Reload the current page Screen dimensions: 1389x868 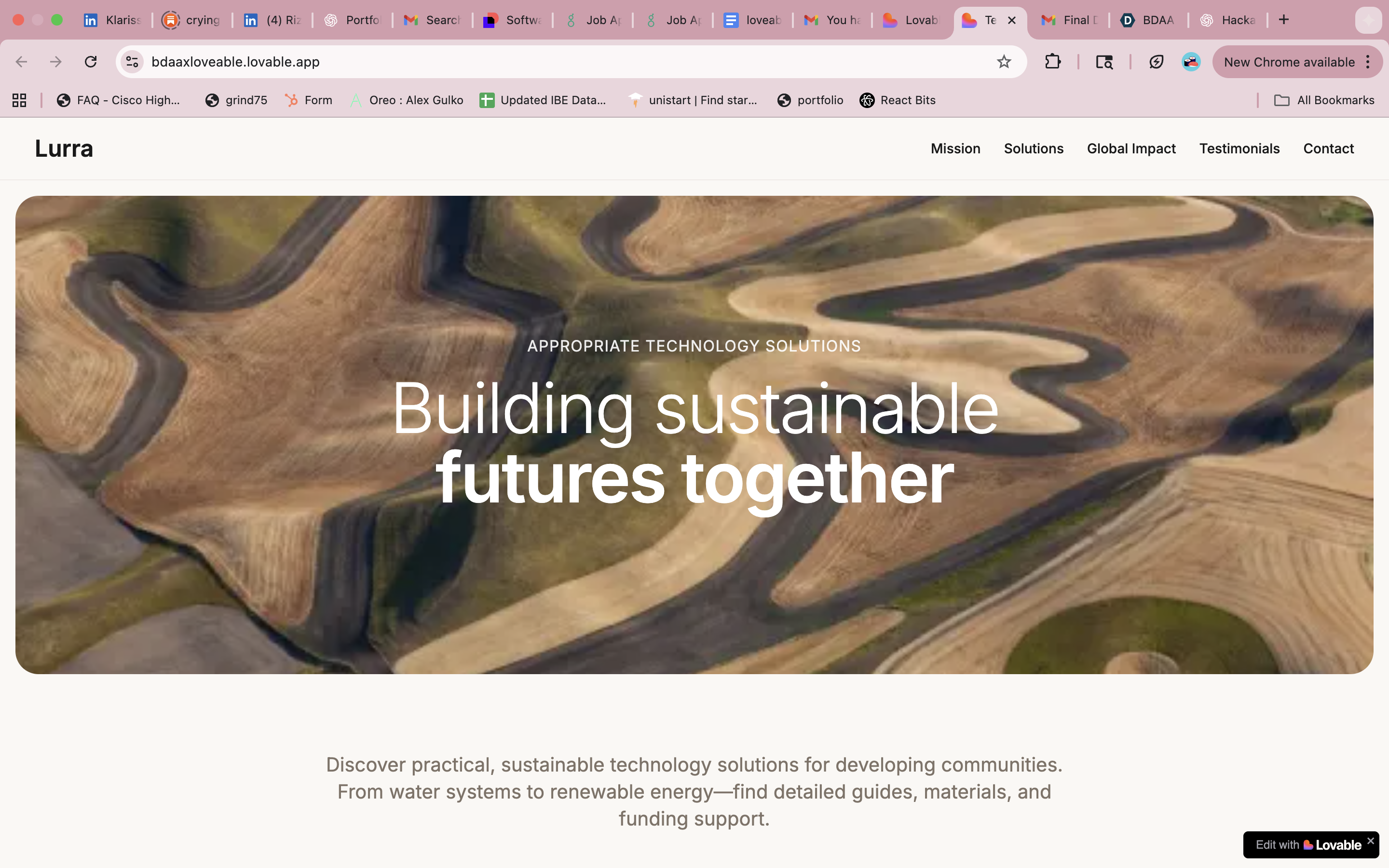pyautogui.click(x=91, y=61)
